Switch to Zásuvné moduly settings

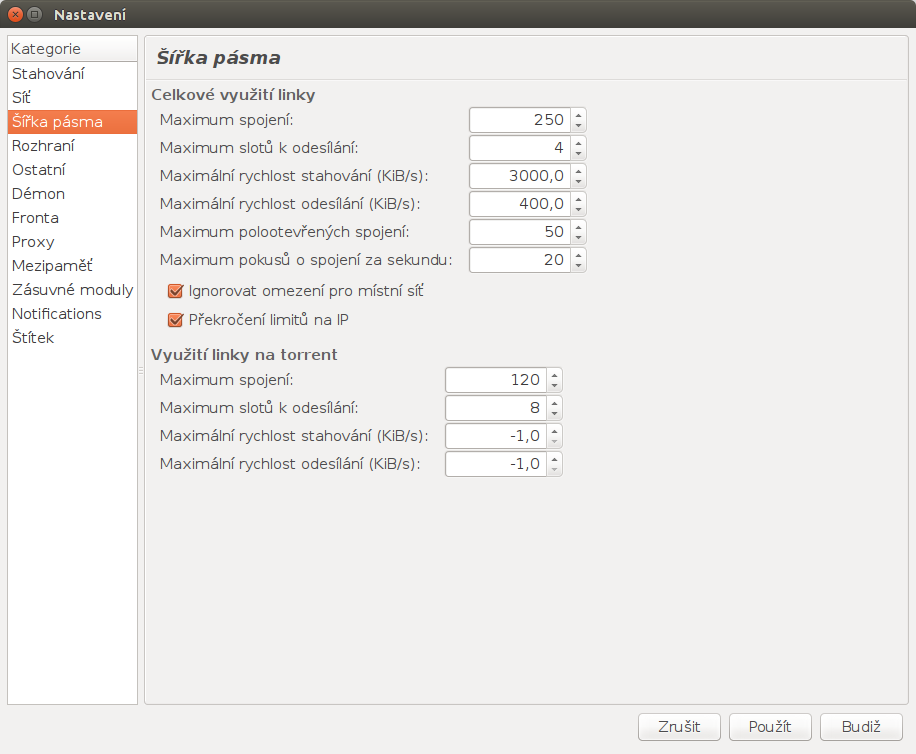tap(72, 290)
